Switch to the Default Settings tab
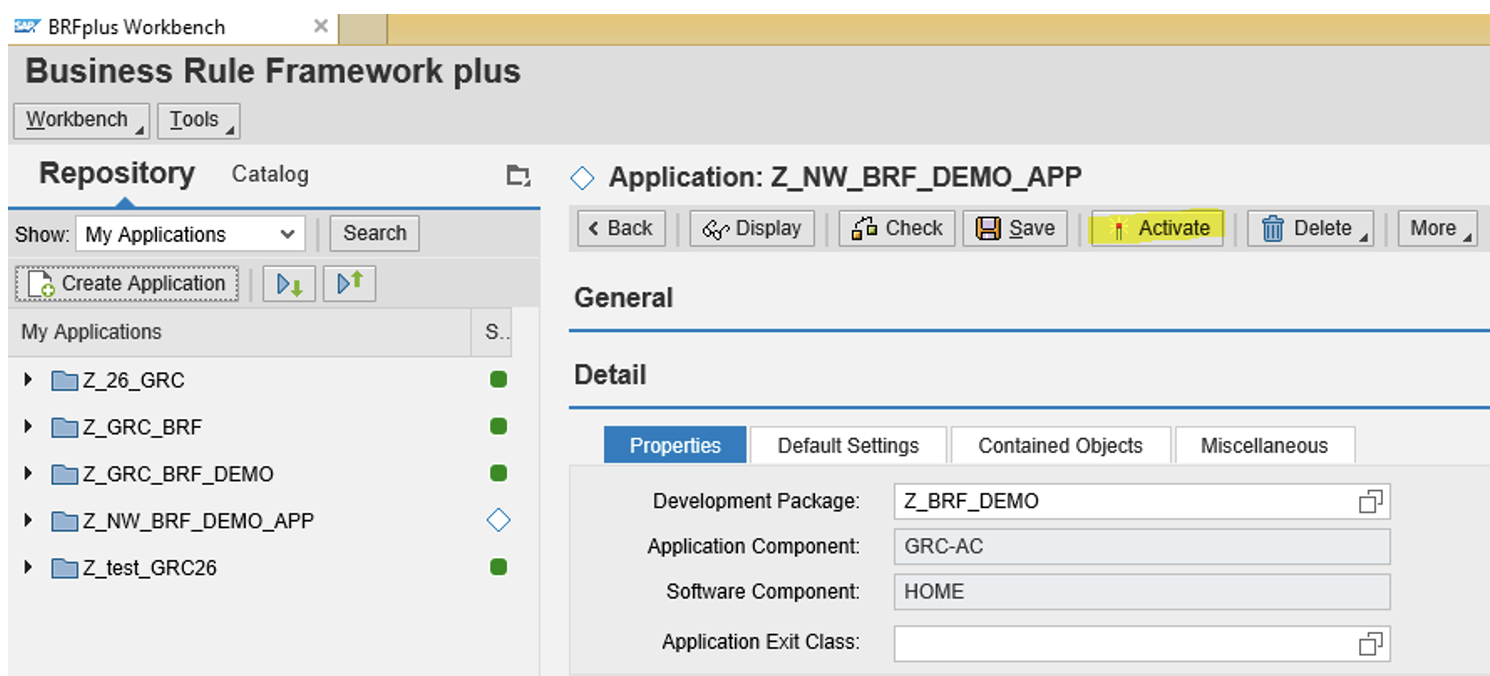The image size is (1490, 676). coord(848,445)
